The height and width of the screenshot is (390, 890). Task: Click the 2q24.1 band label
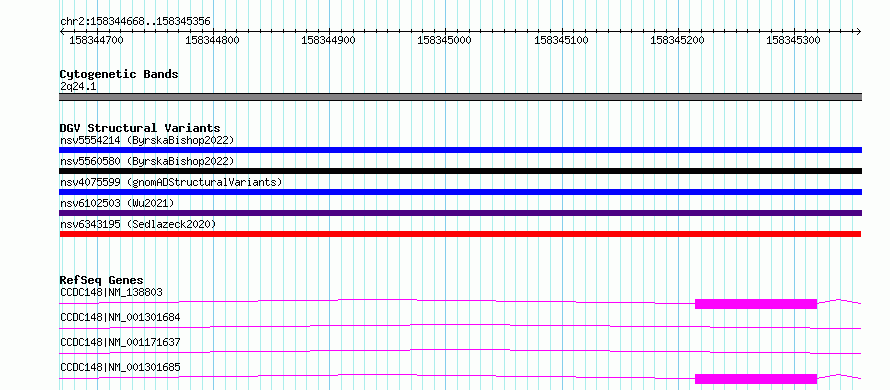(78, 86)
